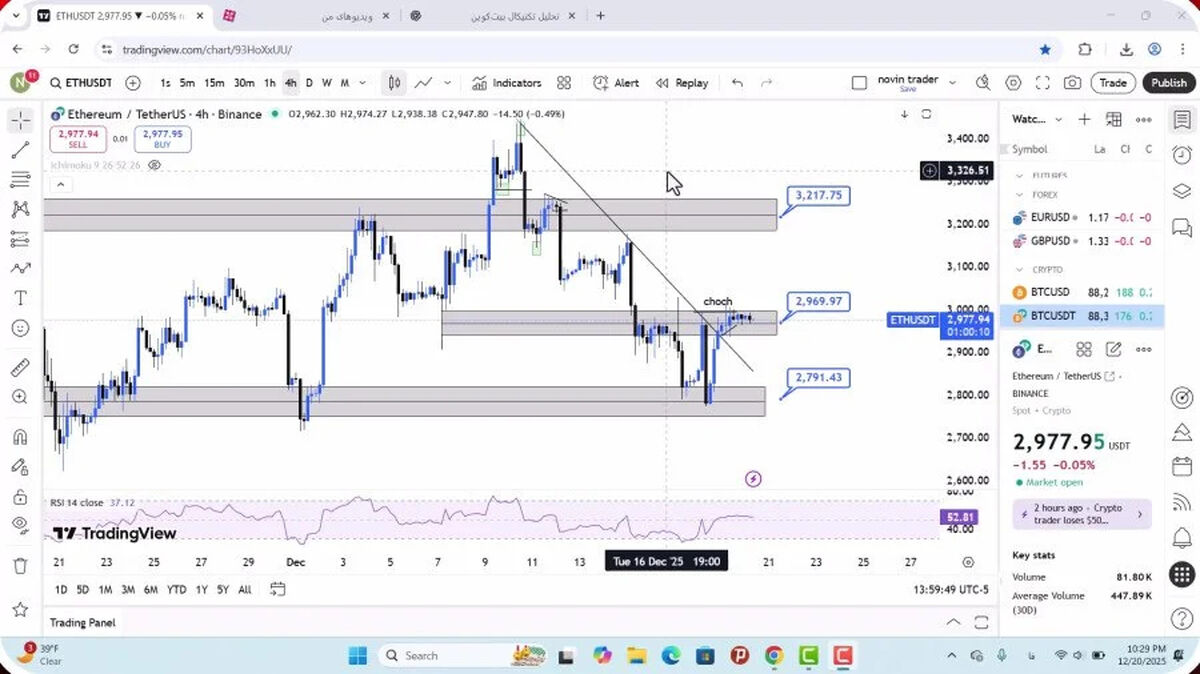Open chart settings hexagon icon
This screenshot has height=674, width=1200.
pos(1013,83)
